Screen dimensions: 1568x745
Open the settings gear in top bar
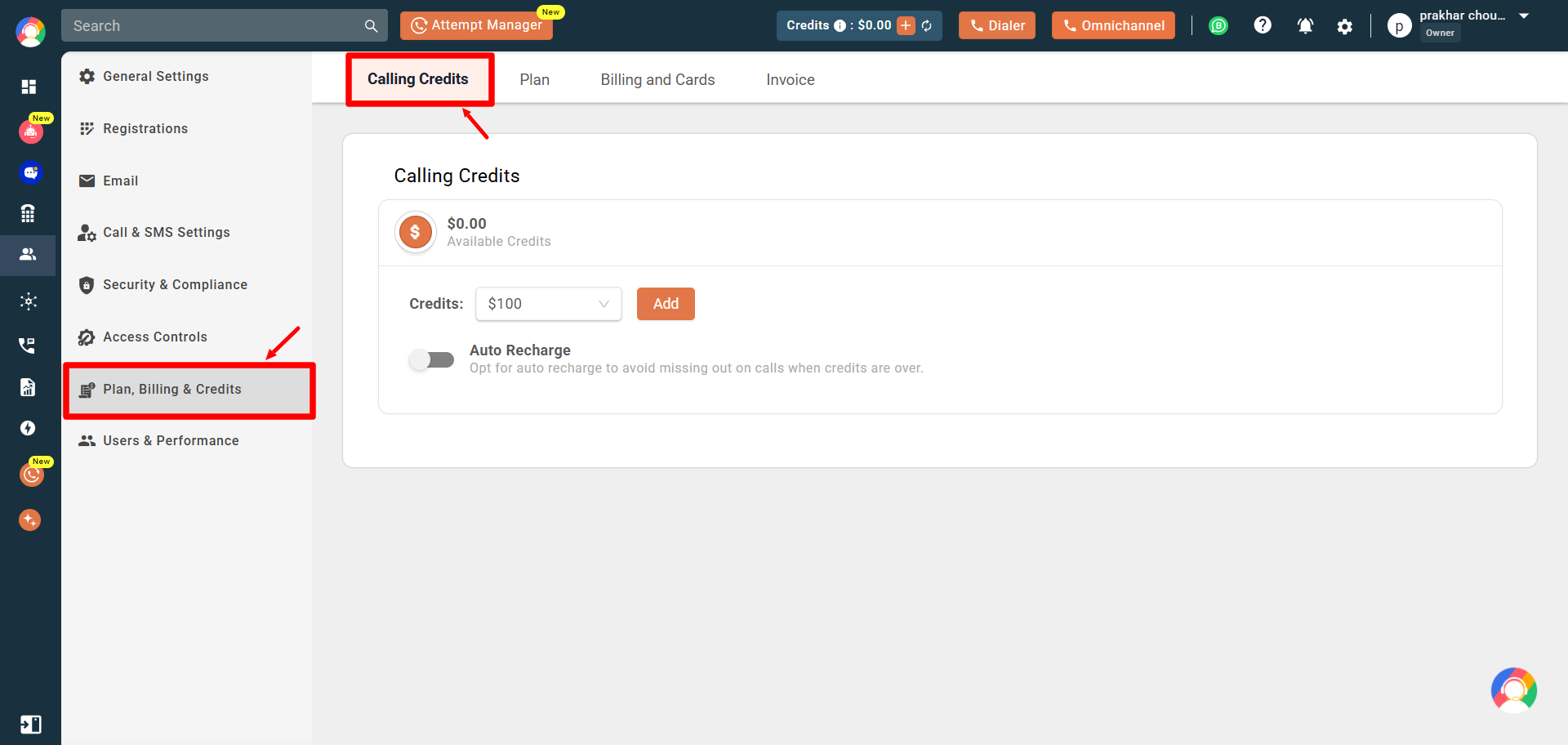[1344, 27]
